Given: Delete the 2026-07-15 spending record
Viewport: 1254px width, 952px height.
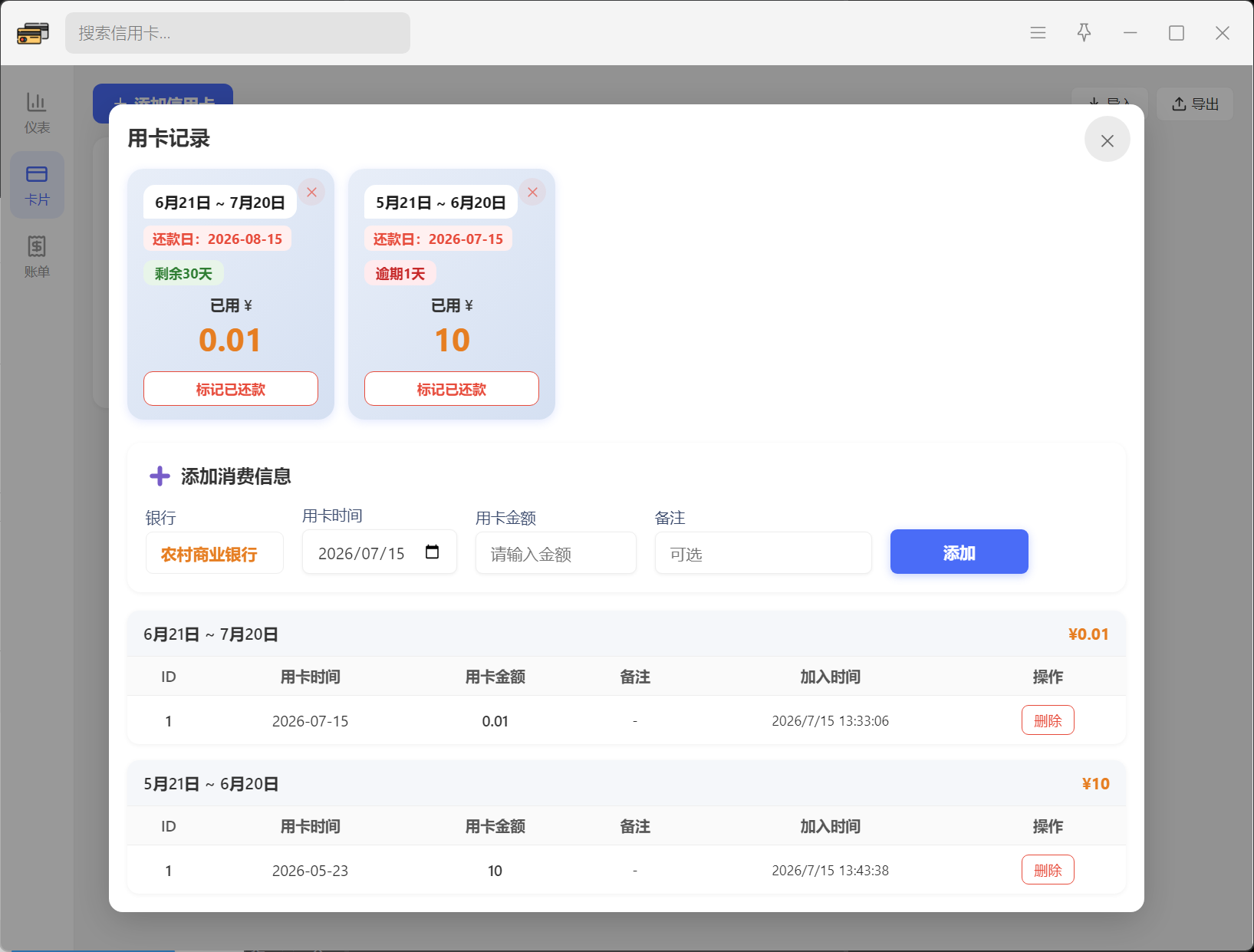Looking at the screenshot, I should point(1048,720).
